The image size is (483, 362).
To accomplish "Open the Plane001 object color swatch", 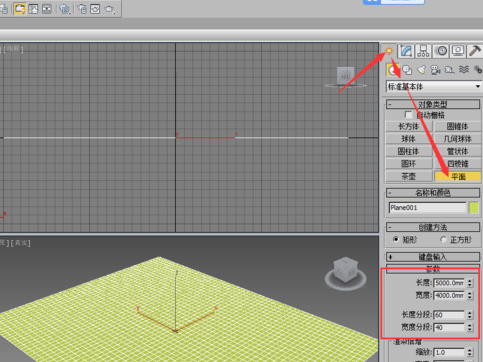I will point(474,208).
